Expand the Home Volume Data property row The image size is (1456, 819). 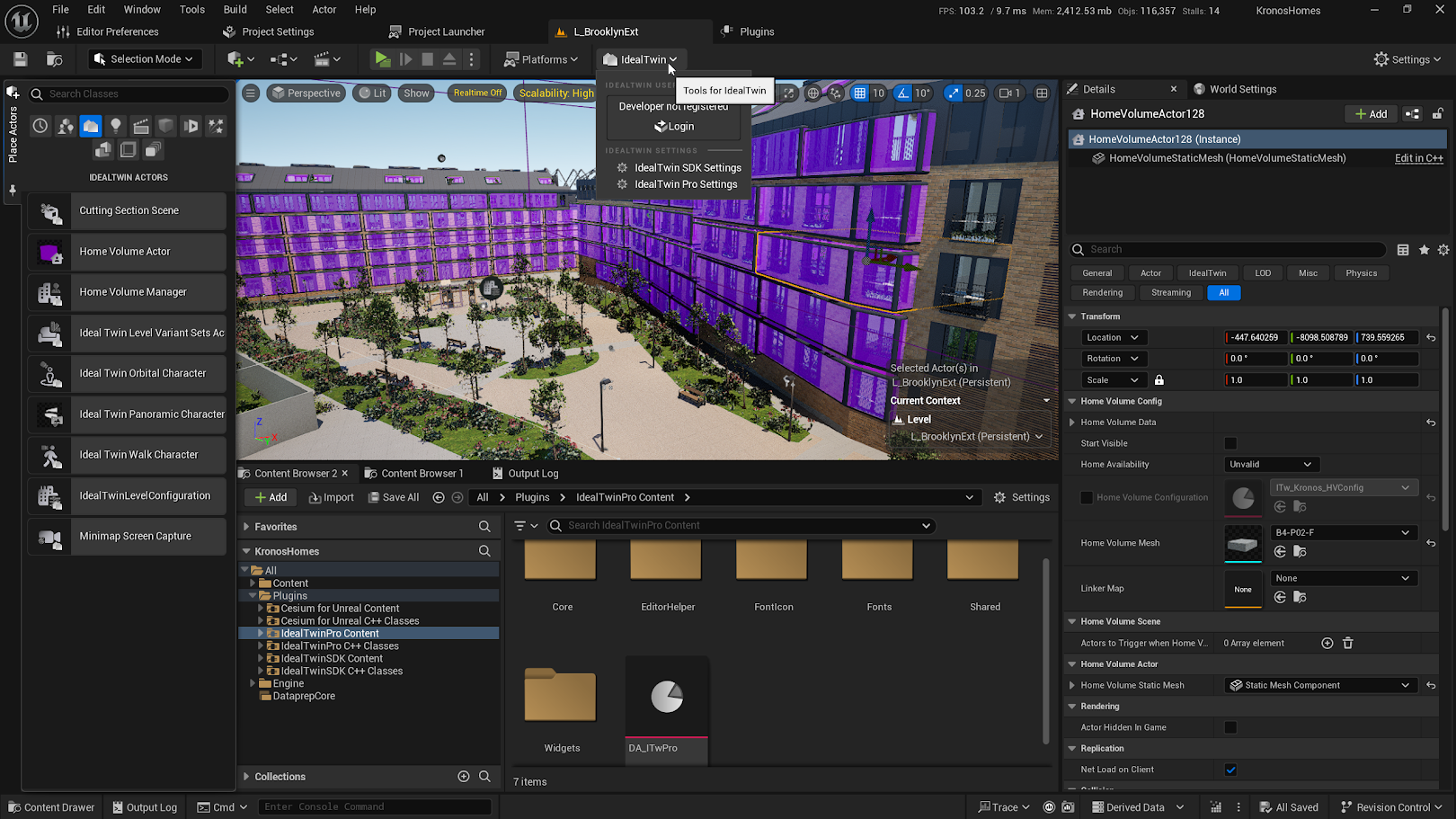(1072, 423)
